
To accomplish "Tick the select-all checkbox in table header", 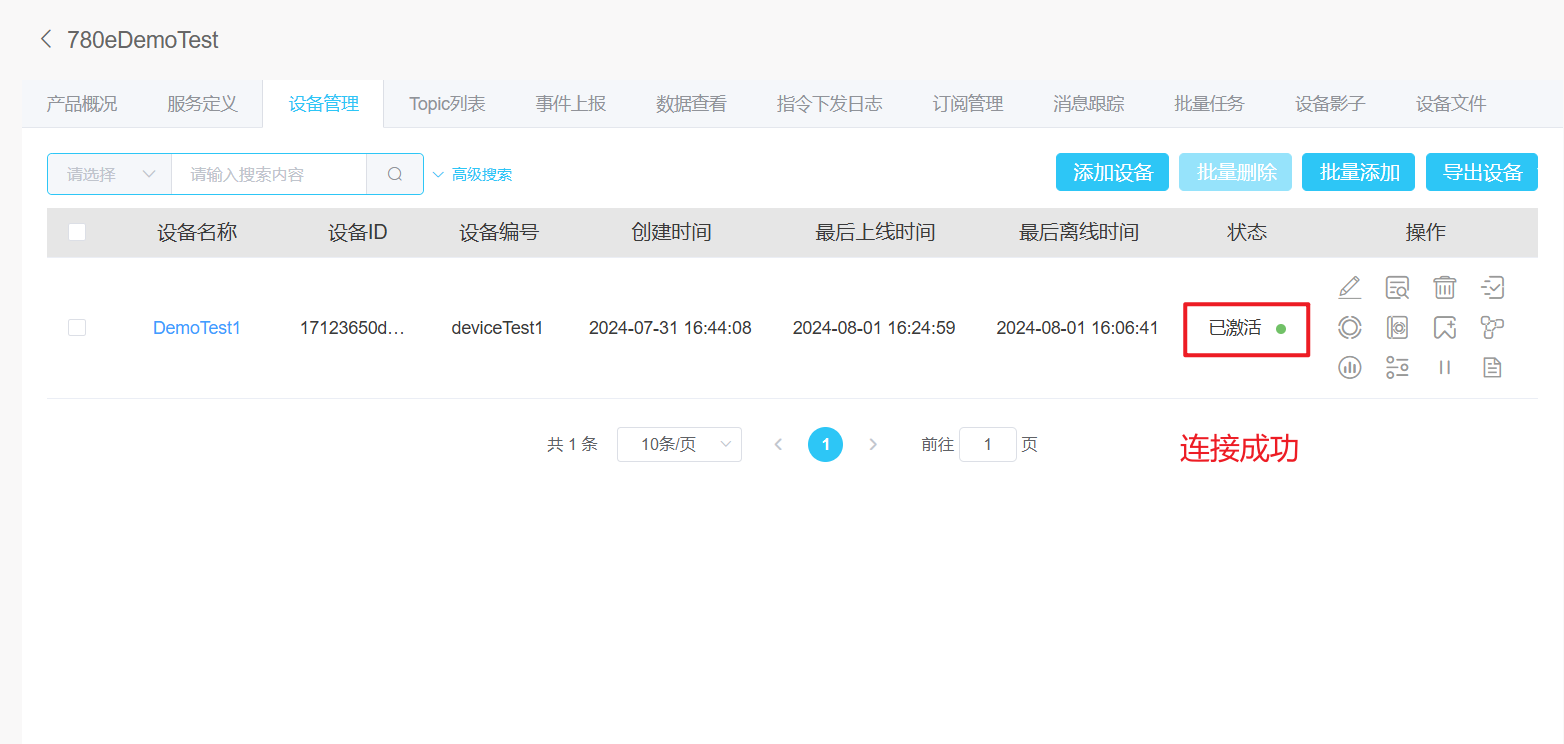I will coord(77,232).
